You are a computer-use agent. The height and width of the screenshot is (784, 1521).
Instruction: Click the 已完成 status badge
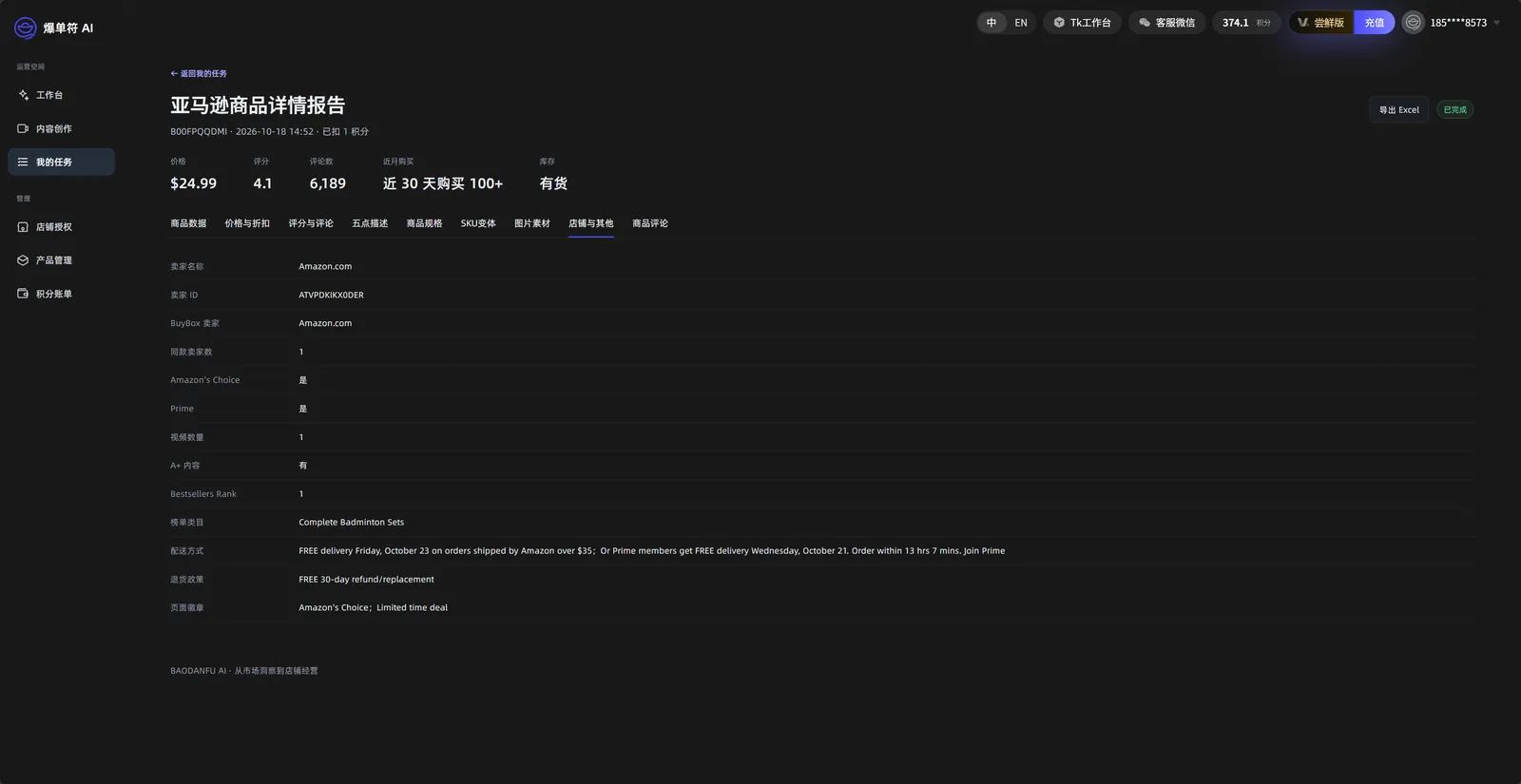click(1454, 110)
